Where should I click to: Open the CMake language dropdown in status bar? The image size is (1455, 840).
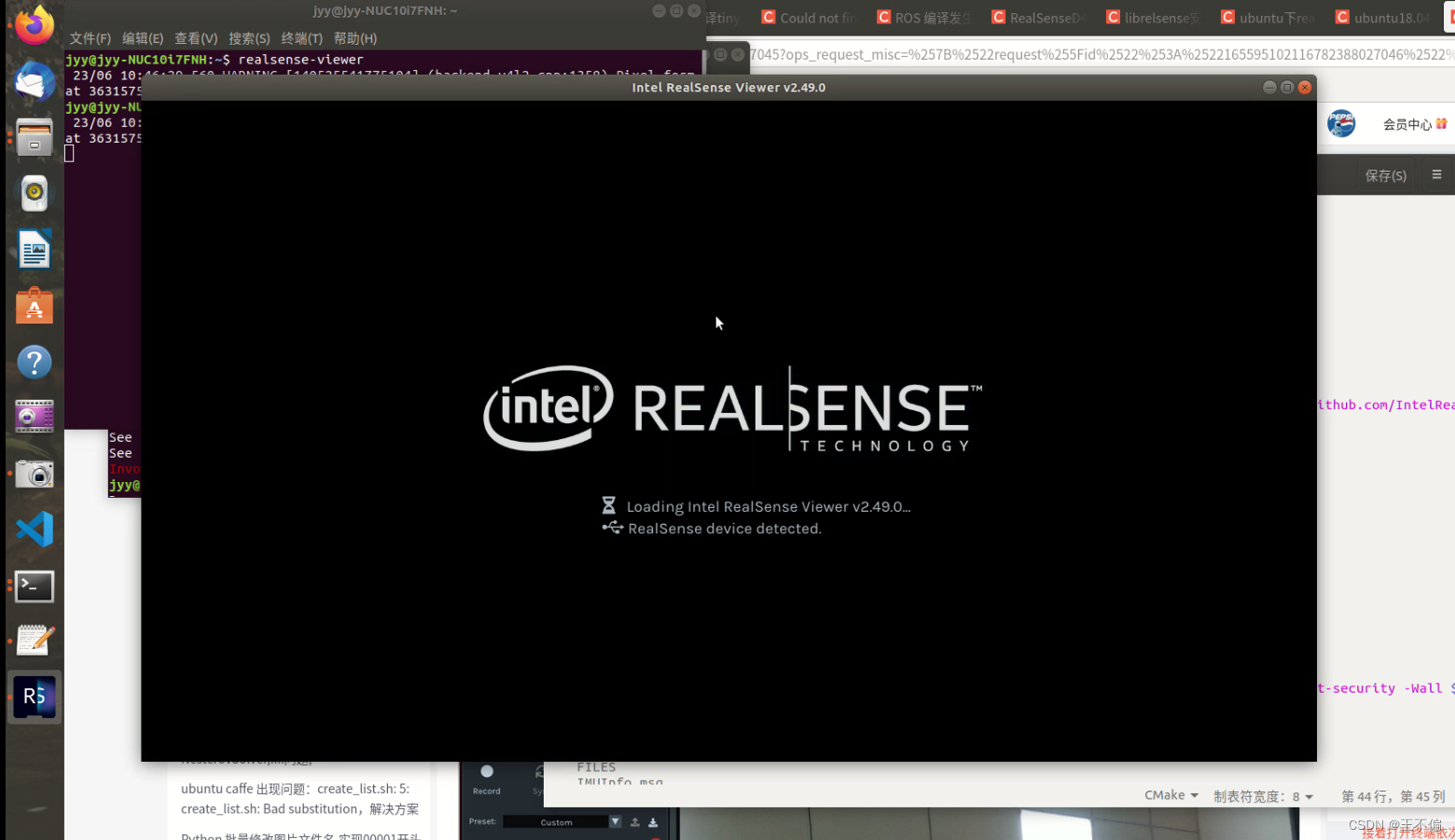pos(1171,795)
